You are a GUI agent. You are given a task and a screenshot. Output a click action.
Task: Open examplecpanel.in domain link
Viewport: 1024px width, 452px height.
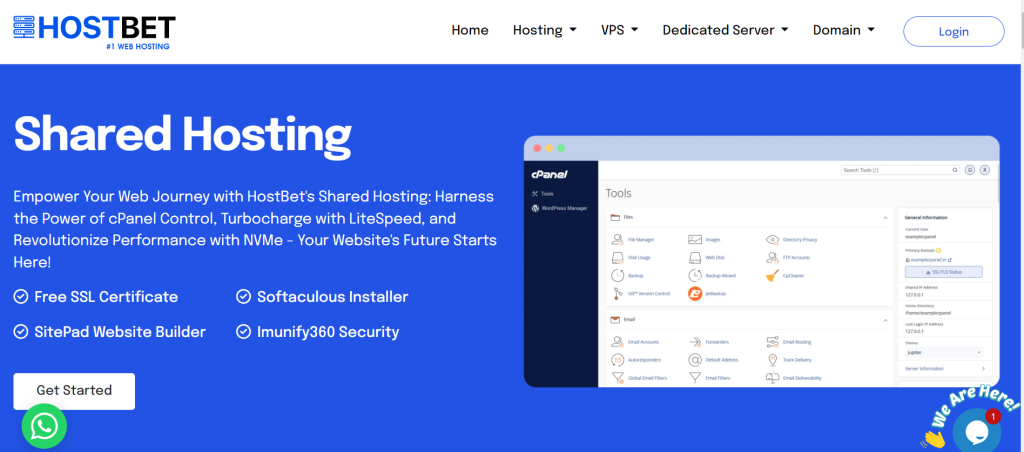[928, 259]
